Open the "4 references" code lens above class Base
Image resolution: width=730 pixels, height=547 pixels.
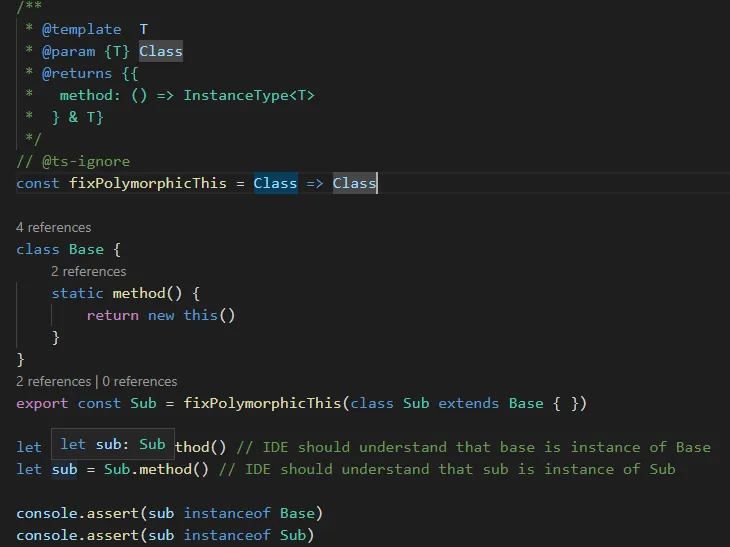pos(54,227)
